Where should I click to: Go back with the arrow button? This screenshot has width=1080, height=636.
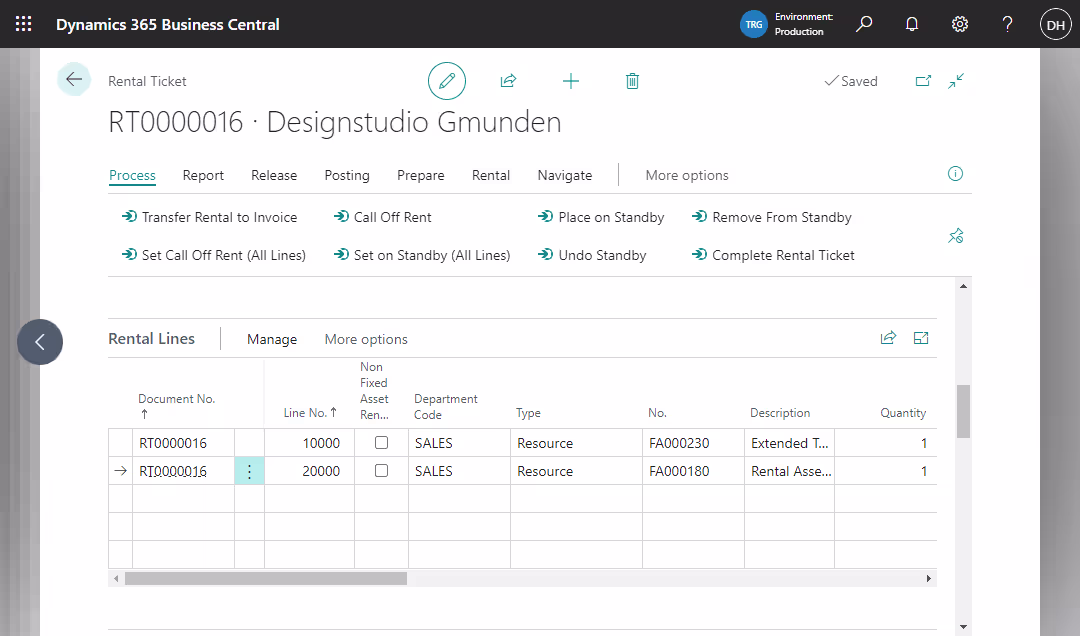click(x=74, y=79)
